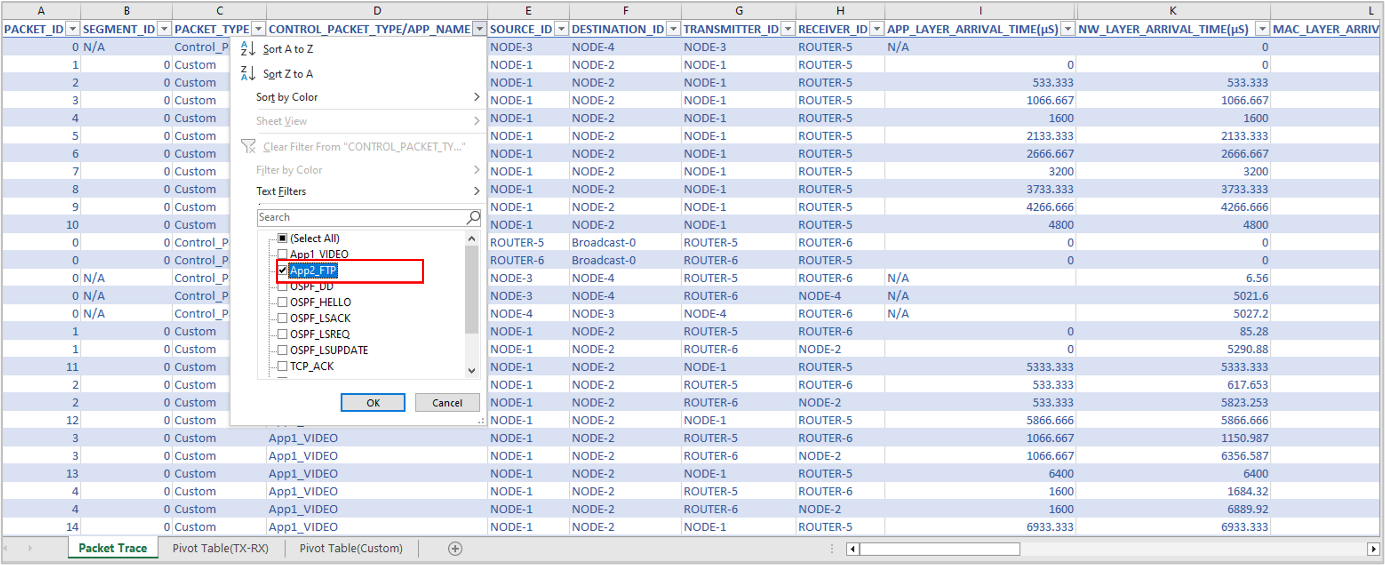Uncheck the App2_FTP checkbox
This screenshot has width=1385, height=565.
[283, 270]
